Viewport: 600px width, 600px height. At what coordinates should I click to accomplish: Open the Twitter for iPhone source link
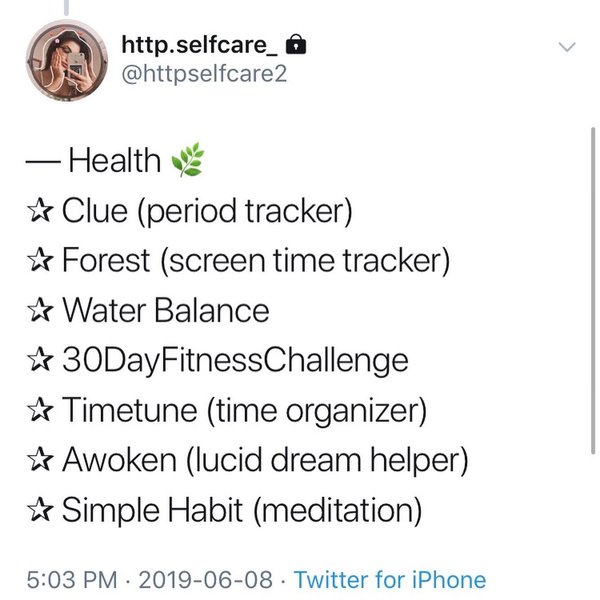390,580
